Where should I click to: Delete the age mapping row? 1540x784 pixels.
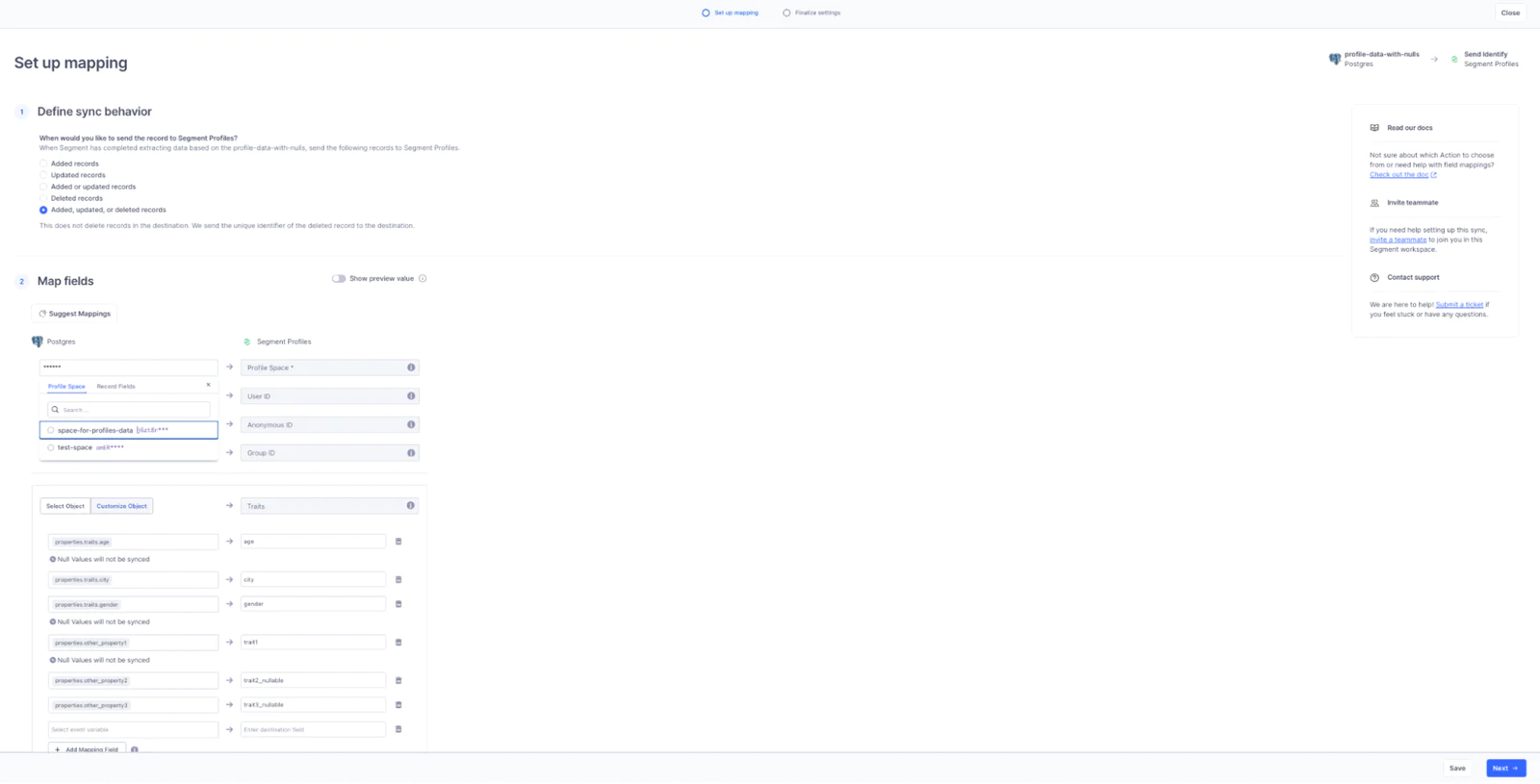click(398, 542)
